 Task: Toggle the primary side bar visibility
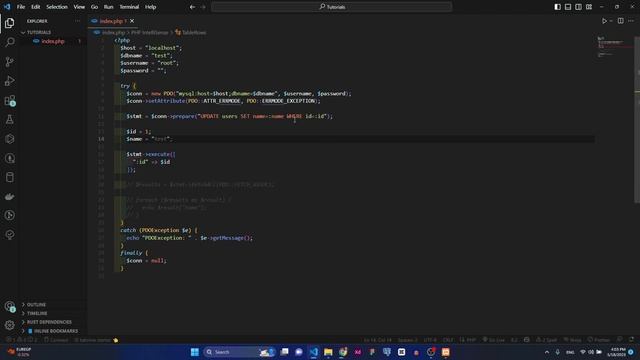(x=558, y=7)
